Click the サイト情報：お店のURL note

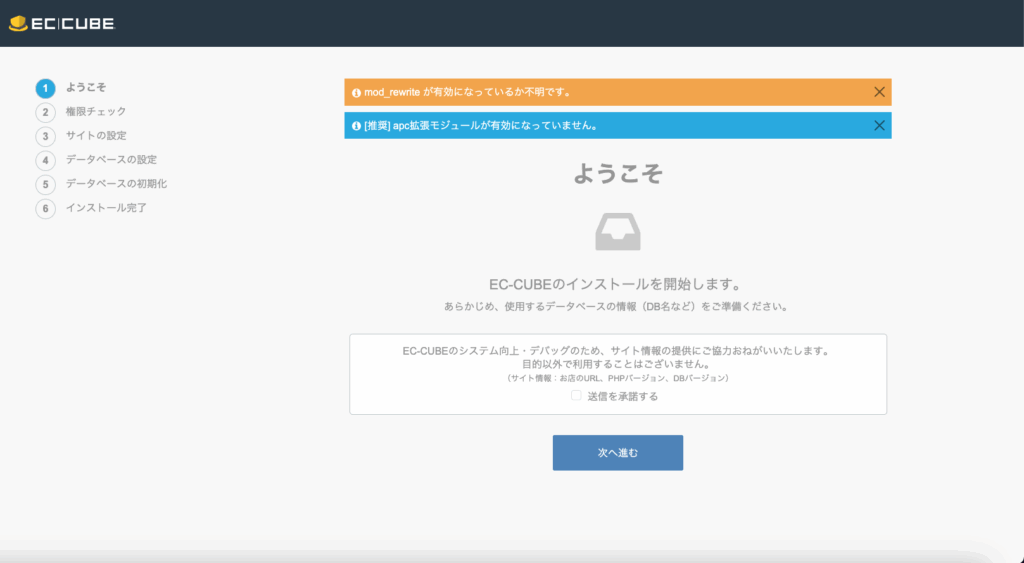tap(618, 378)
